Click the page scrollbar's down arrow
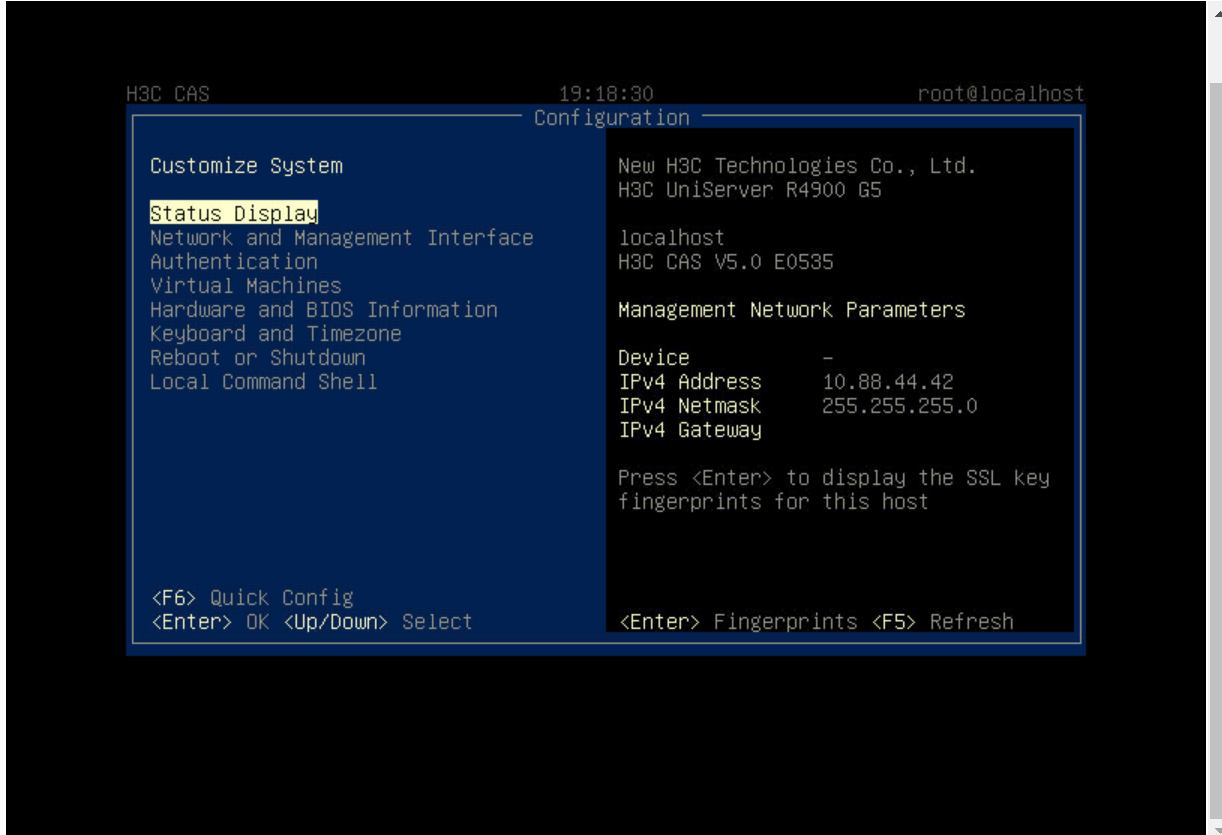Screen dimensions: 1222x835 point(1215,828)
